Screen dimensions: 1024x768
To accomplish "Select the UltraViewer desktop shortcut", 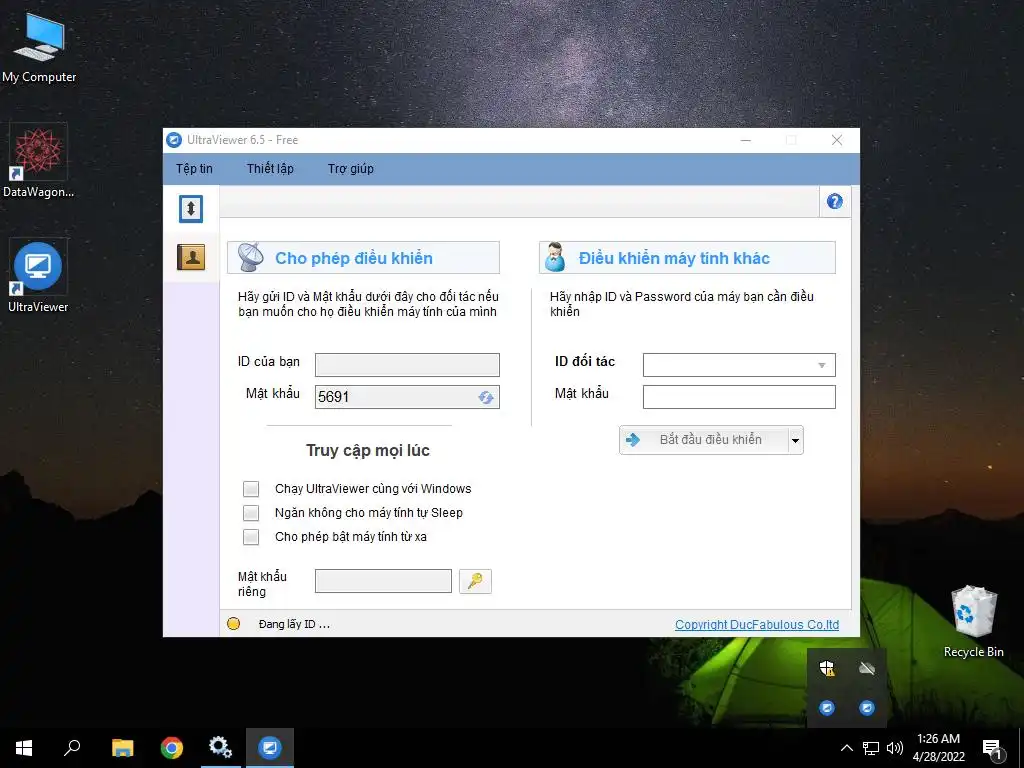I will (38, 276).
